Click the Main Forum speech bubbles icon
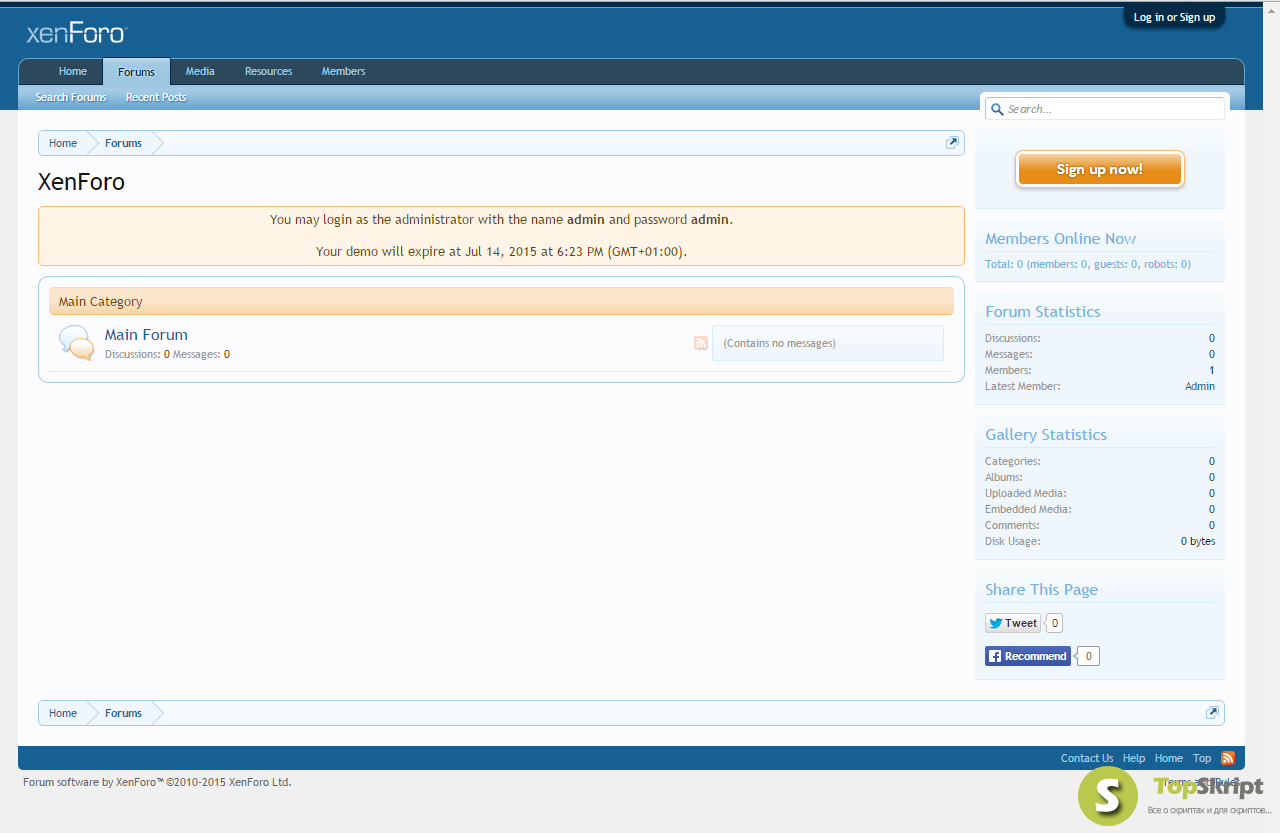The image size is (1280, 833). pyautogui.click(x=77, y=342)
